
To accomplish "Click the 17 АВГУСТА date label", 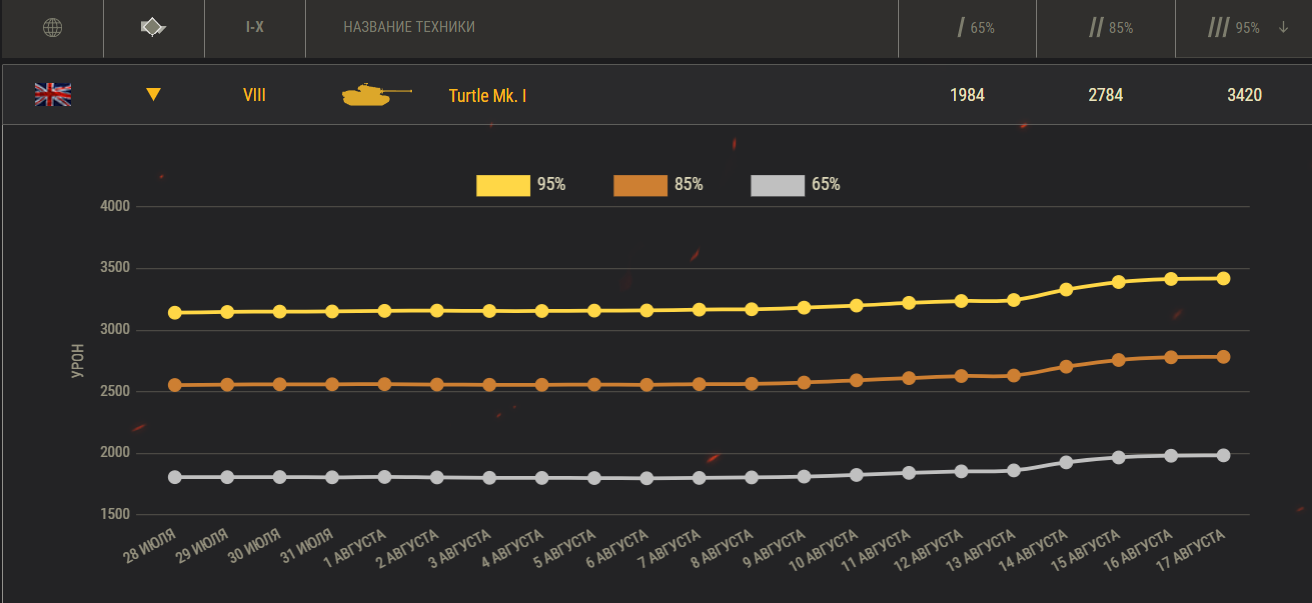I will pos(1191,551).
